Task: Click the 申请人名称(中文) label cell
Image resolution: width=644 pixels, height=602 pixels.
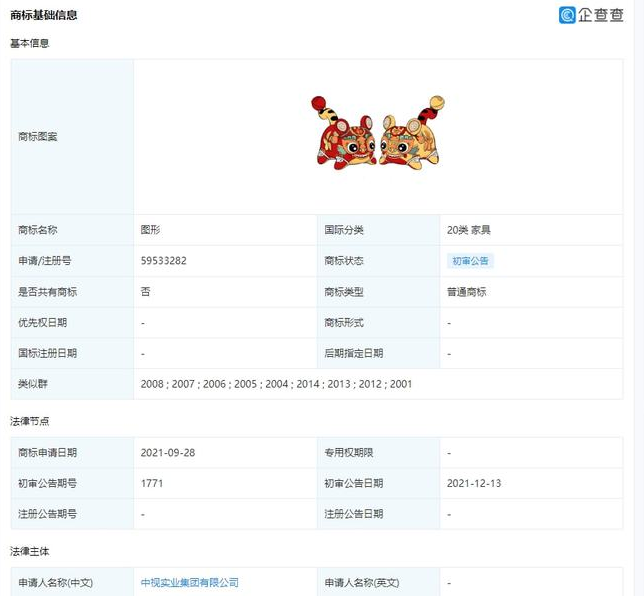Action: [72, 582]
